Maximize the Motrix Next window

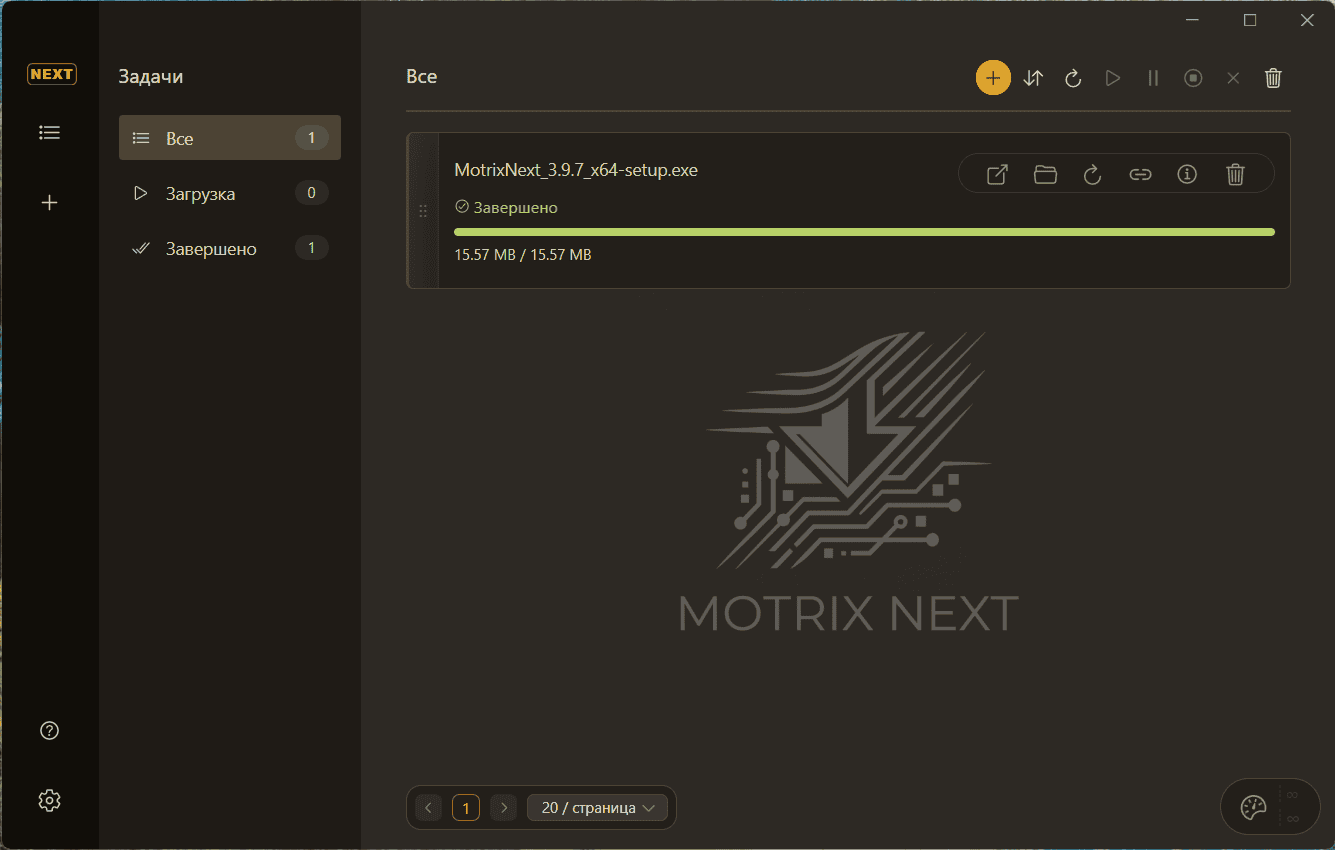[x=1250, y=20]
